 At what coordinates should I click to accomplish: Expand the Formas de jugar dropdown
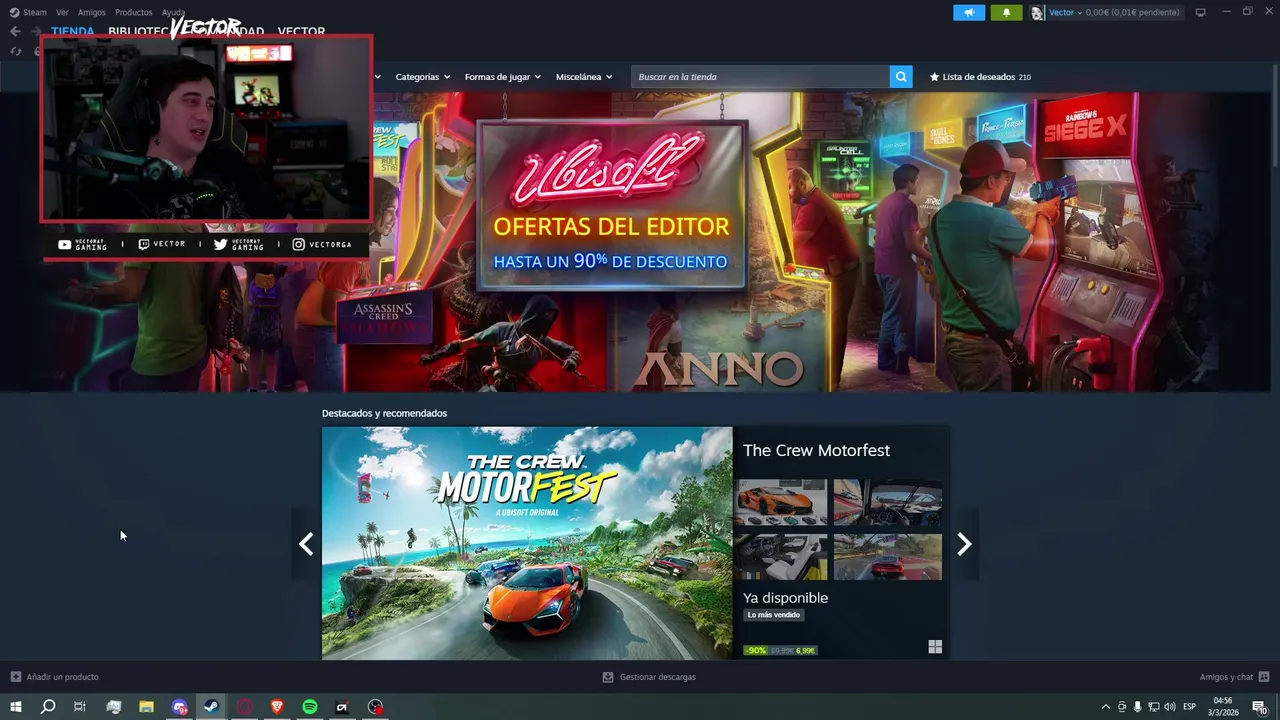502,77
